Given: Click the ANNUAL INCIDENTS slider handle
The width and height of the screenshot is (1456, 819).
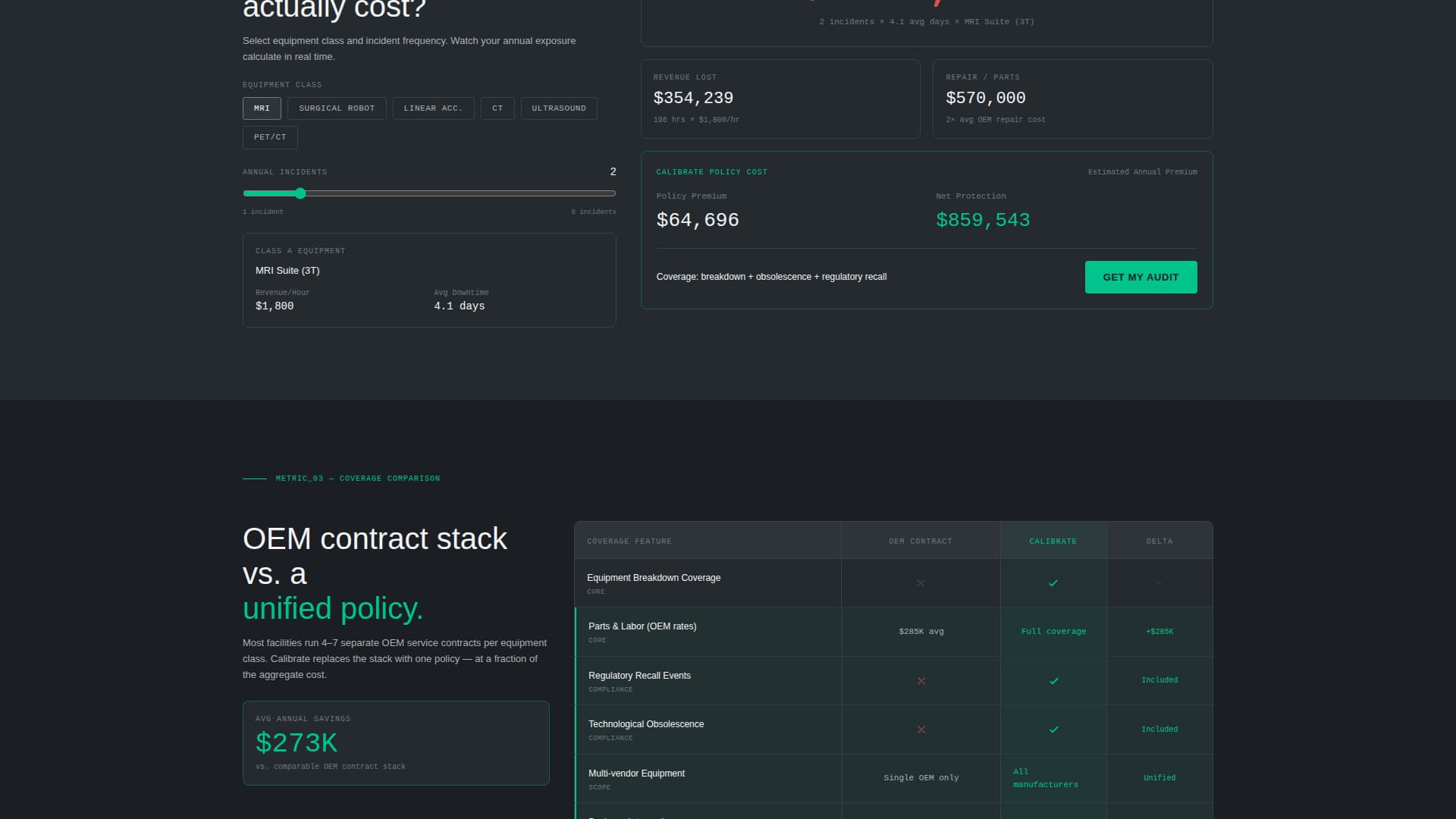Looking at the screenshot, I should (300, 193).
